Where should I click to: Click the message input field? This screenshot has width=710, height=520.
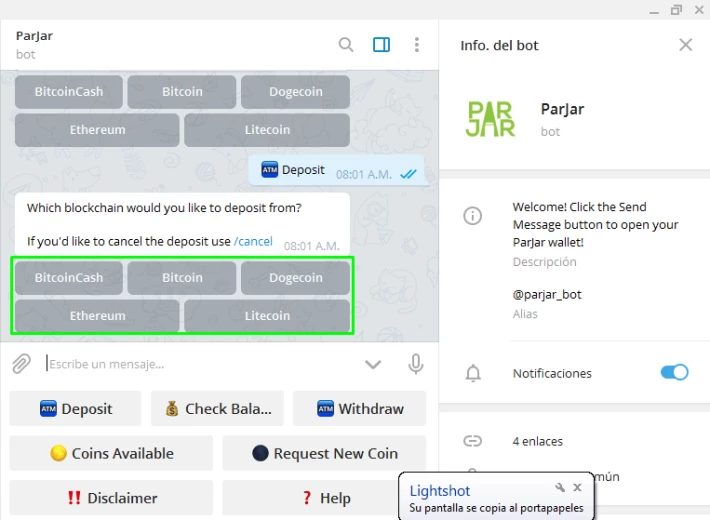(x=199, y=364)
